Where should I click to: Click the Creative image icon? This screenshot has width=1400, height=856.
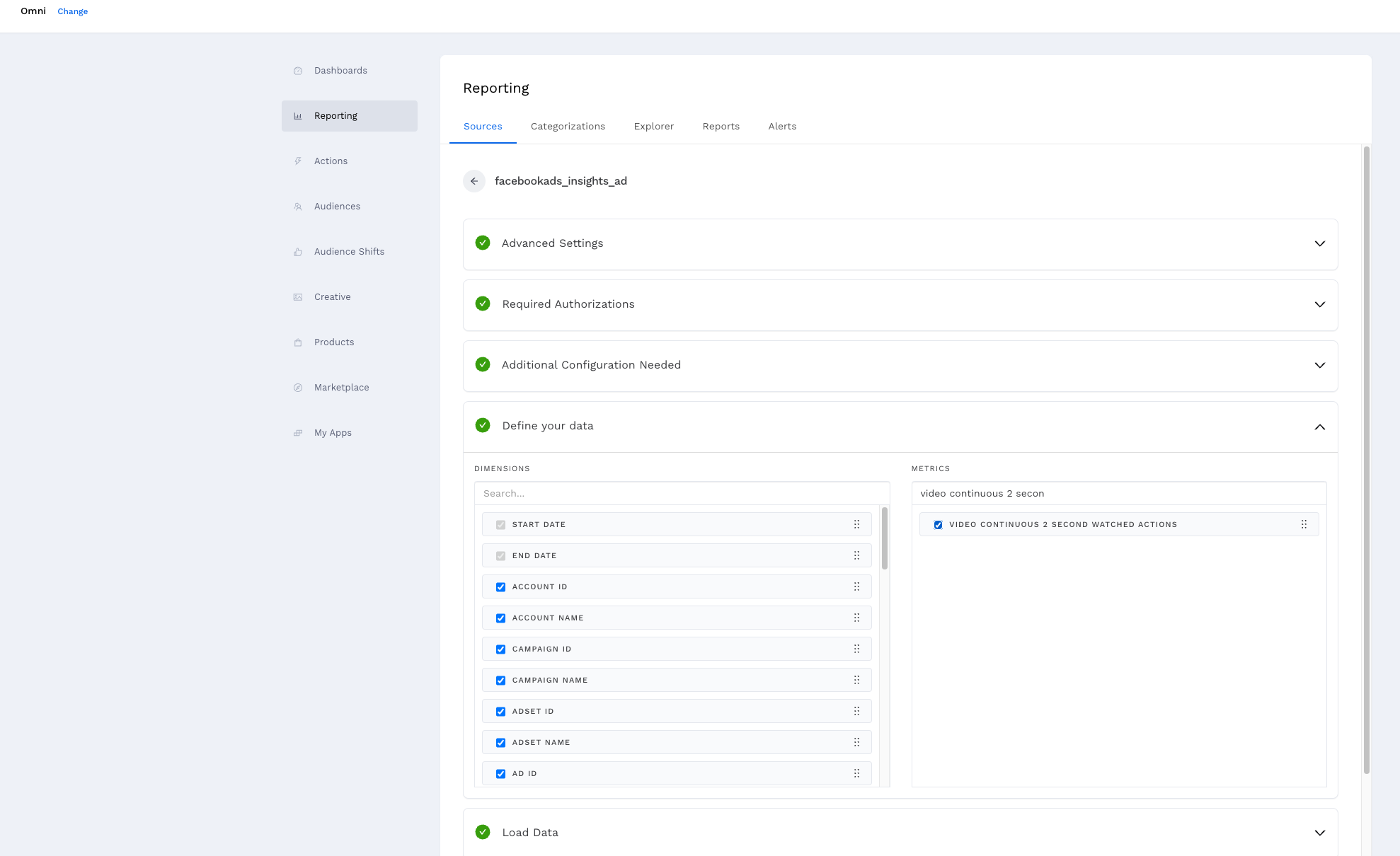[x=298, y=297]
